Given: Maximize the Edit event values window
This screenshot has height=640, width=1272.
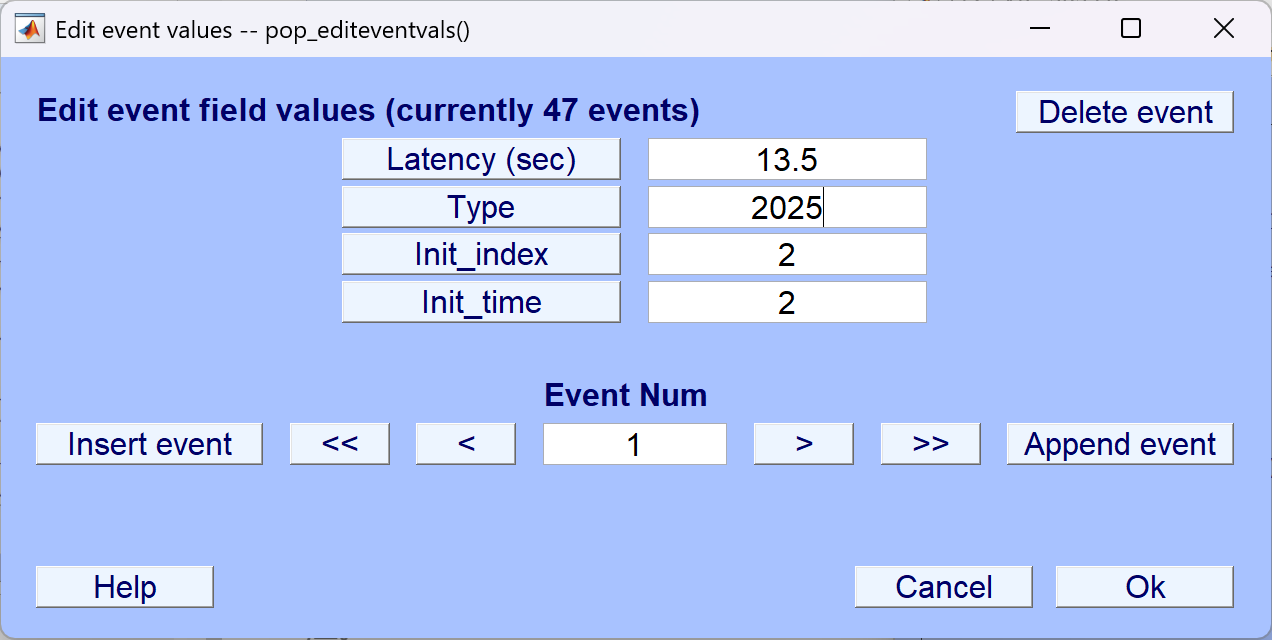Looking at the screenshot, I should (x=1131, y=29).
